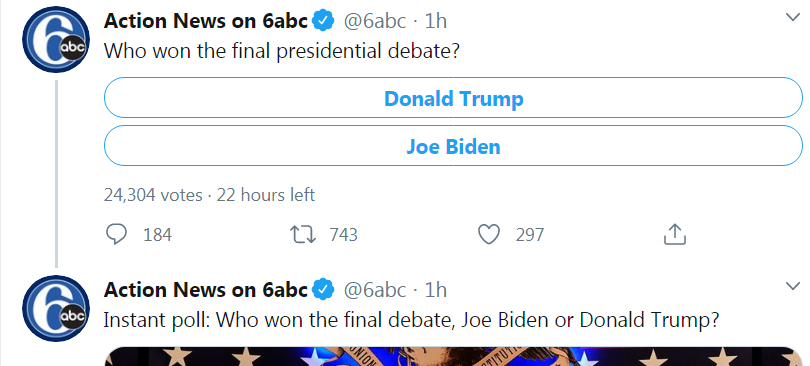Open Action News on 6abc name, first tweet
Image resolution: width=810 pixels, height=366 pixels.
[206, 21]
